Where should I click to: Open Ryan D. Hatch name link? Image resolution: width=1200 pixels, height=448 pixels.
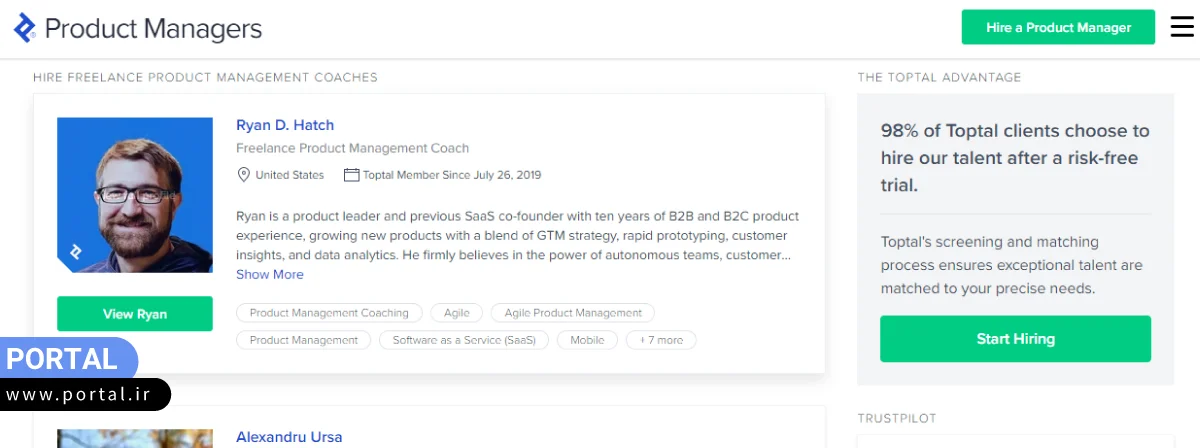[x=285, y=125]
